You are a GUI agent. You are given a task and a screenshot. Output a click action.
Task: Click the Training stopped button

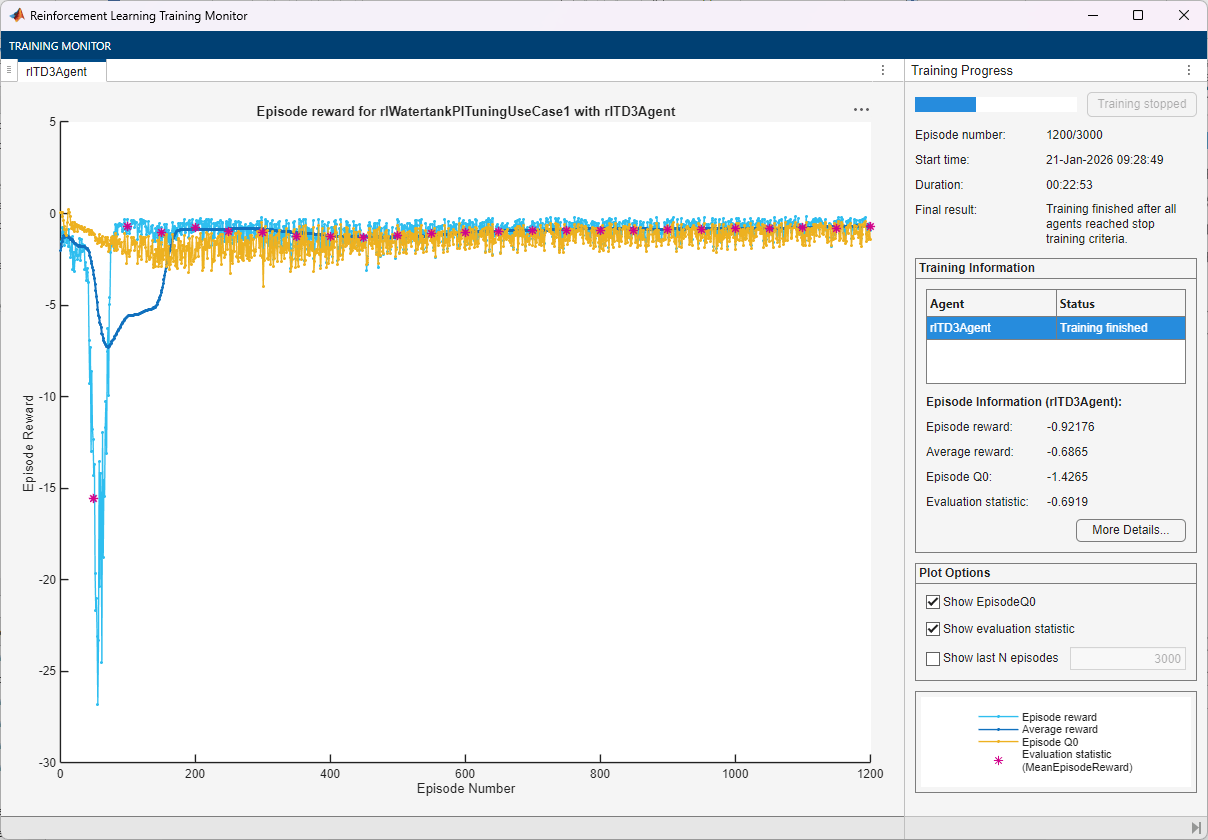click(1141, 104)
